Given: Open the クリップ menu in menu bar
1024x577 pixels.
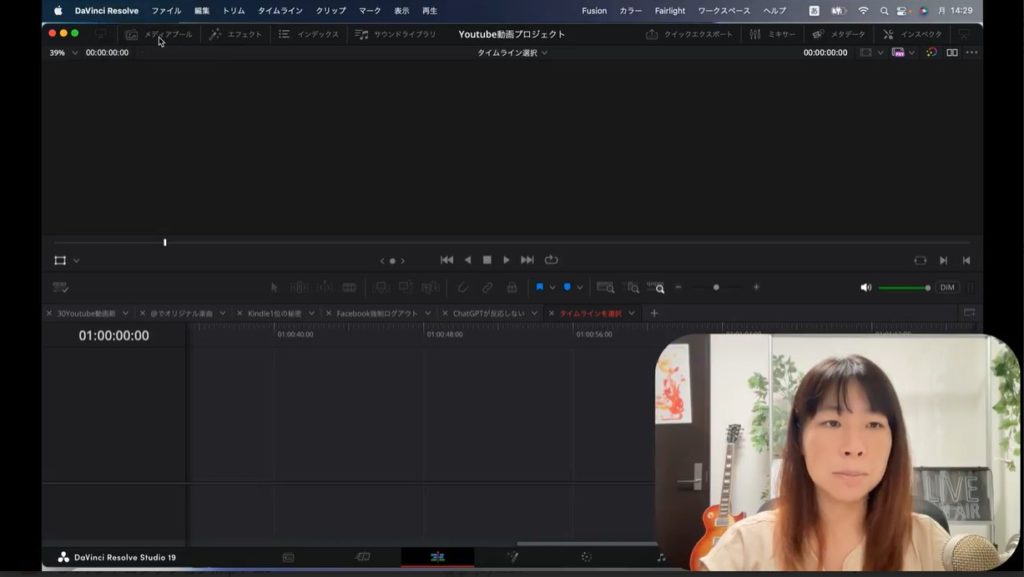Looking at the screenshot, I should pyautogui.click(x=330, y=11).
